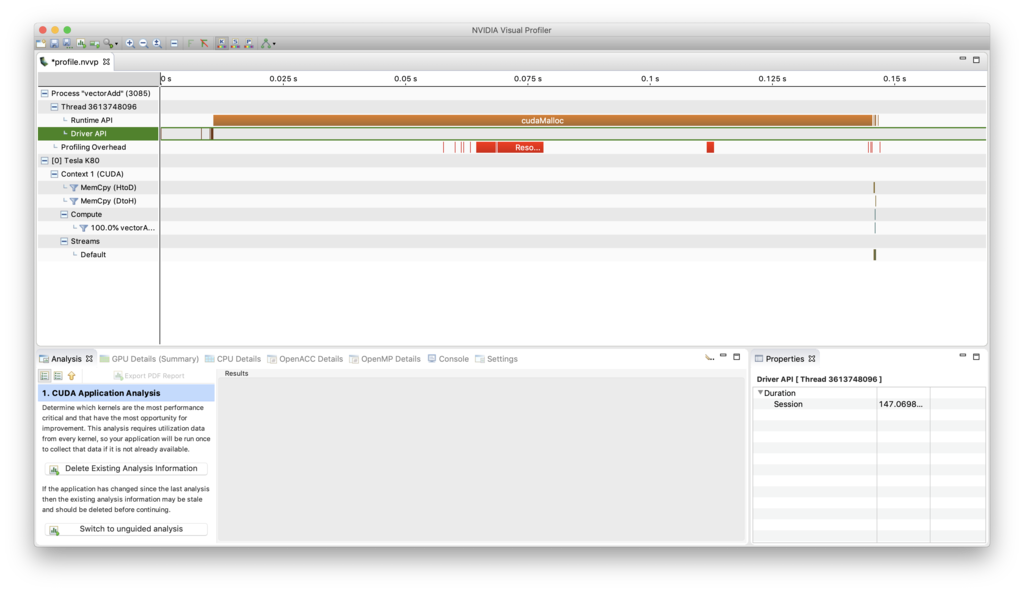1024x592 pixels.
Task: Maximize the Properties panel
Action: coord(976,357)
